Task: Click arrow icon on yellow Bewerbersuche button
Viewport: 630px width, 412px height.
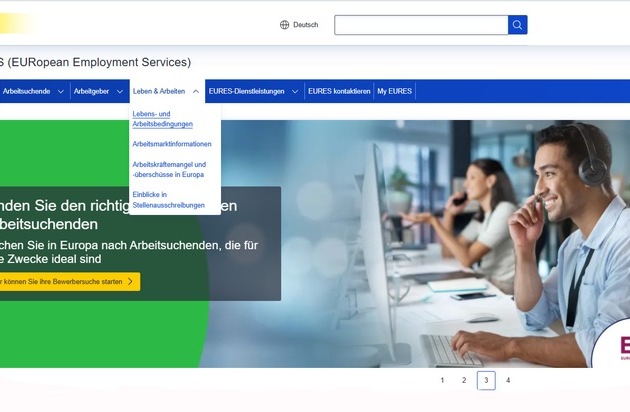Action: tap(130, 282)
